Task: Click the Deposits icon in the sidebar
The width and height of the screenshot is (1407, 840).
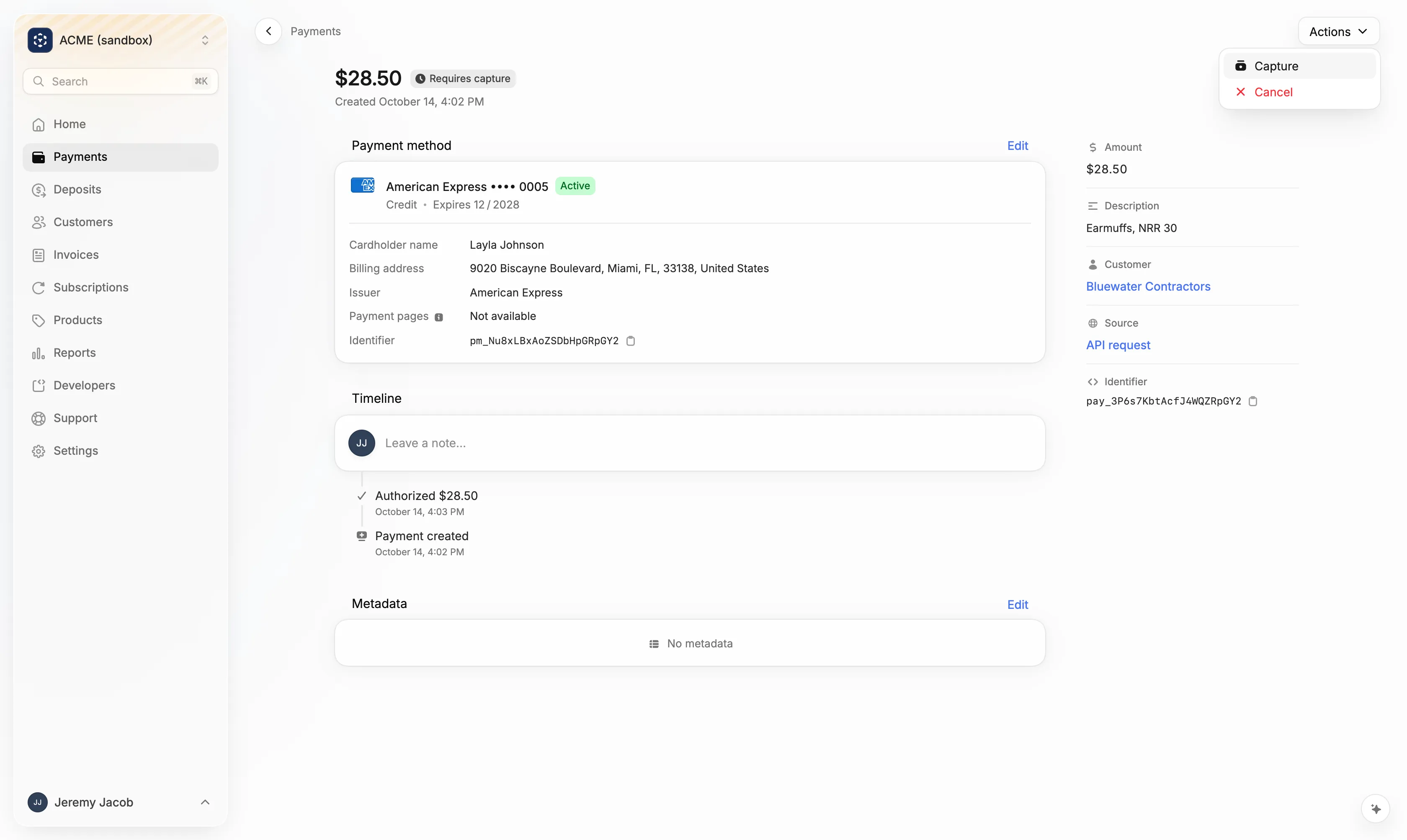Action: coord(39,190)
